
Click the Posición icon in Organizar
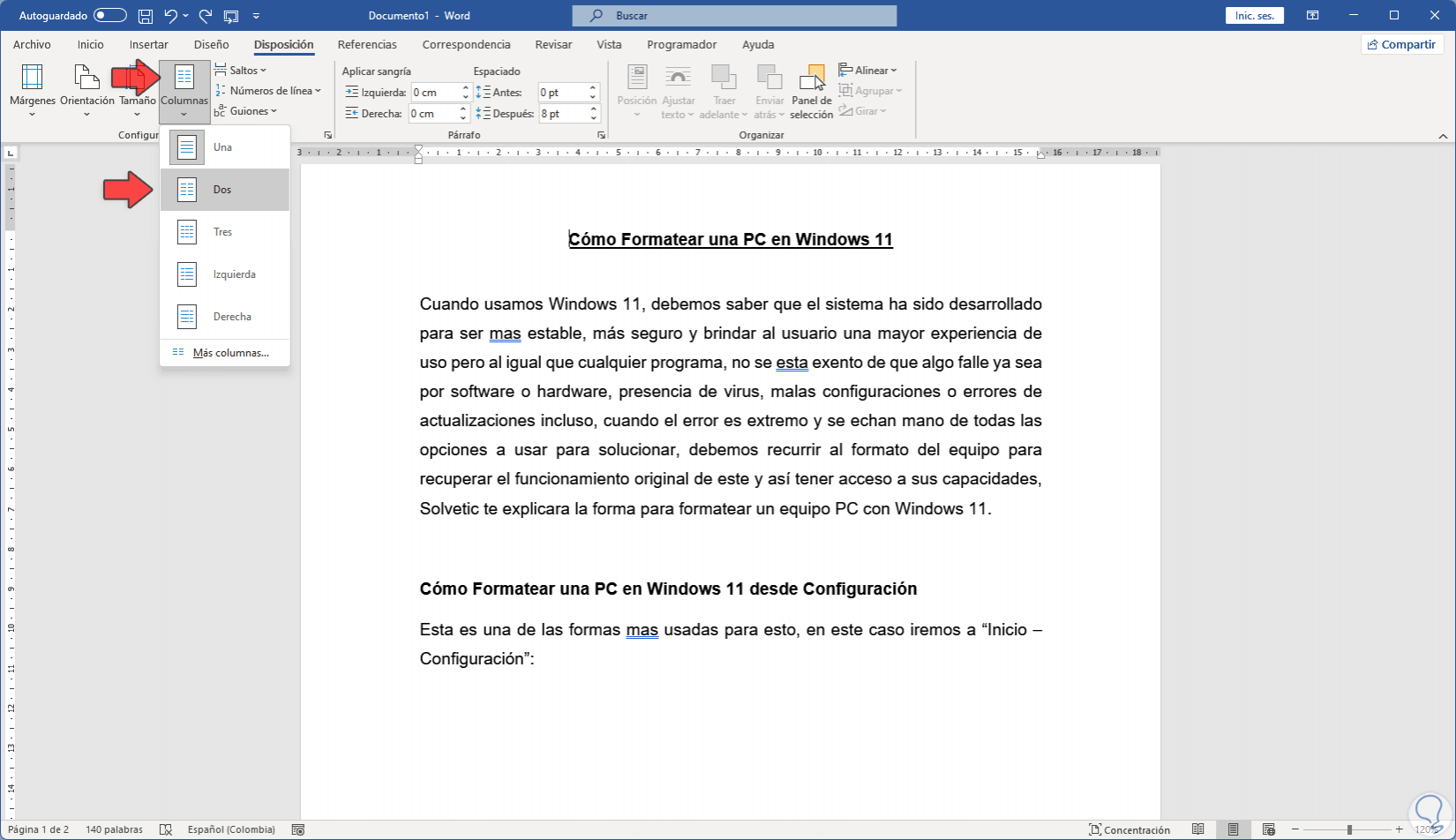click(x=637, y=78)
